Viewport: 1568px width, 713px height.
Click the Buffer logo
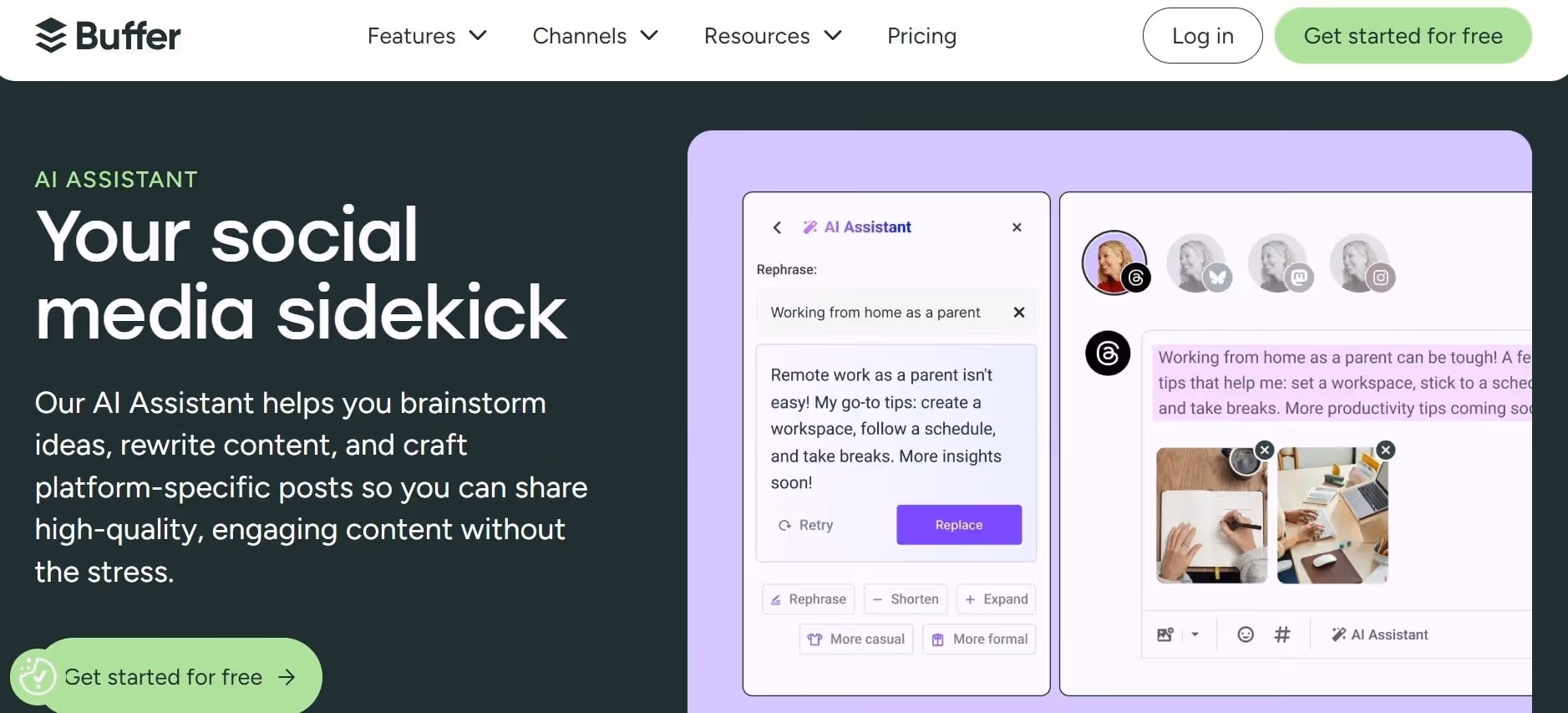click(x=108, y=36)
